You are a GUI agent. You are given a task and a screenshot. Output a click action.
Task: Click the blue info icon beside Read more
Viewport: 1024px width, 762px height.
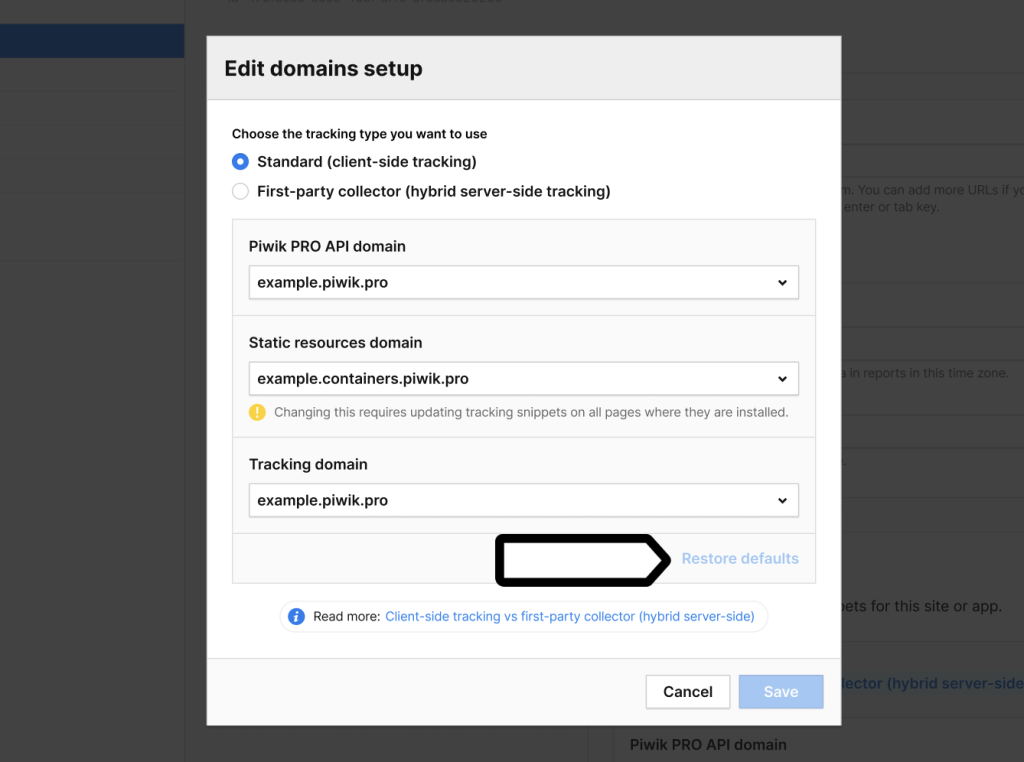[x=296, y=616]
